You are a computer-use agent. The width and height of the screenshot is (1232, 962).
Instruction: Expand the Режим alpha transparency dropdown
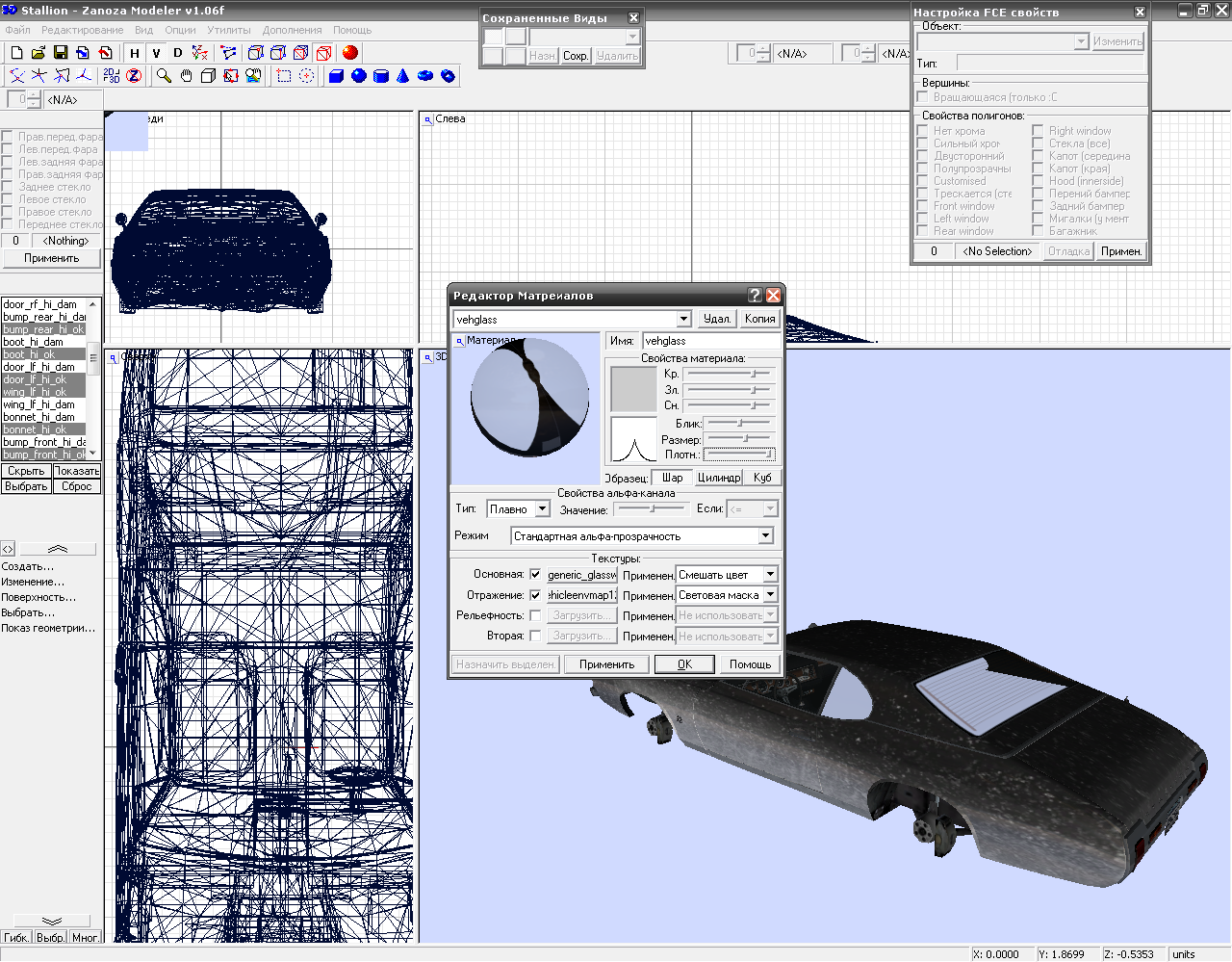(x=766, y=536)
